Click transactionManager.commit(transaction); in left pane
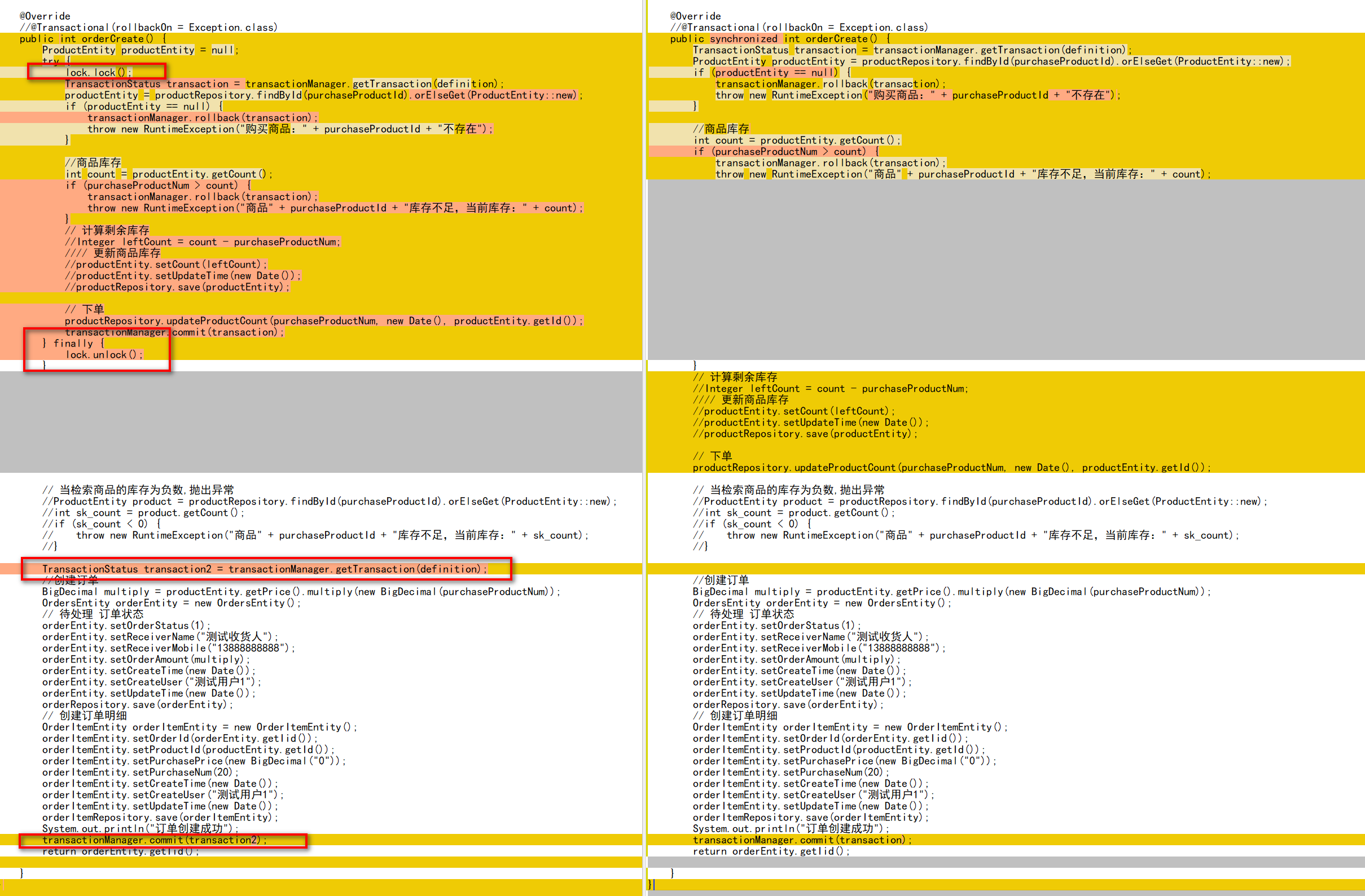 (174, 332)
